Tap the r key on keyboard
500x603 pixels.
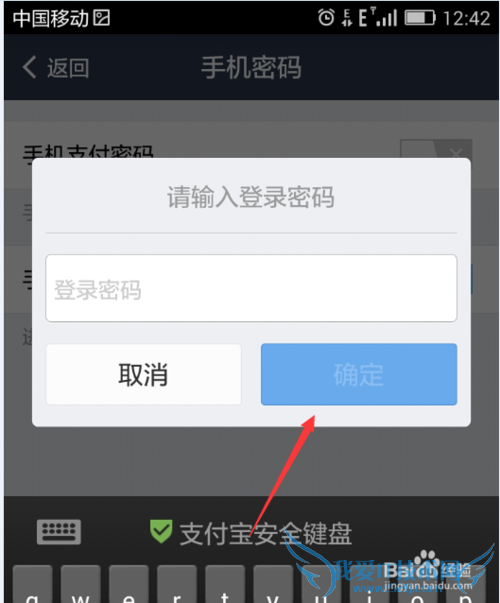pos(177,584)
